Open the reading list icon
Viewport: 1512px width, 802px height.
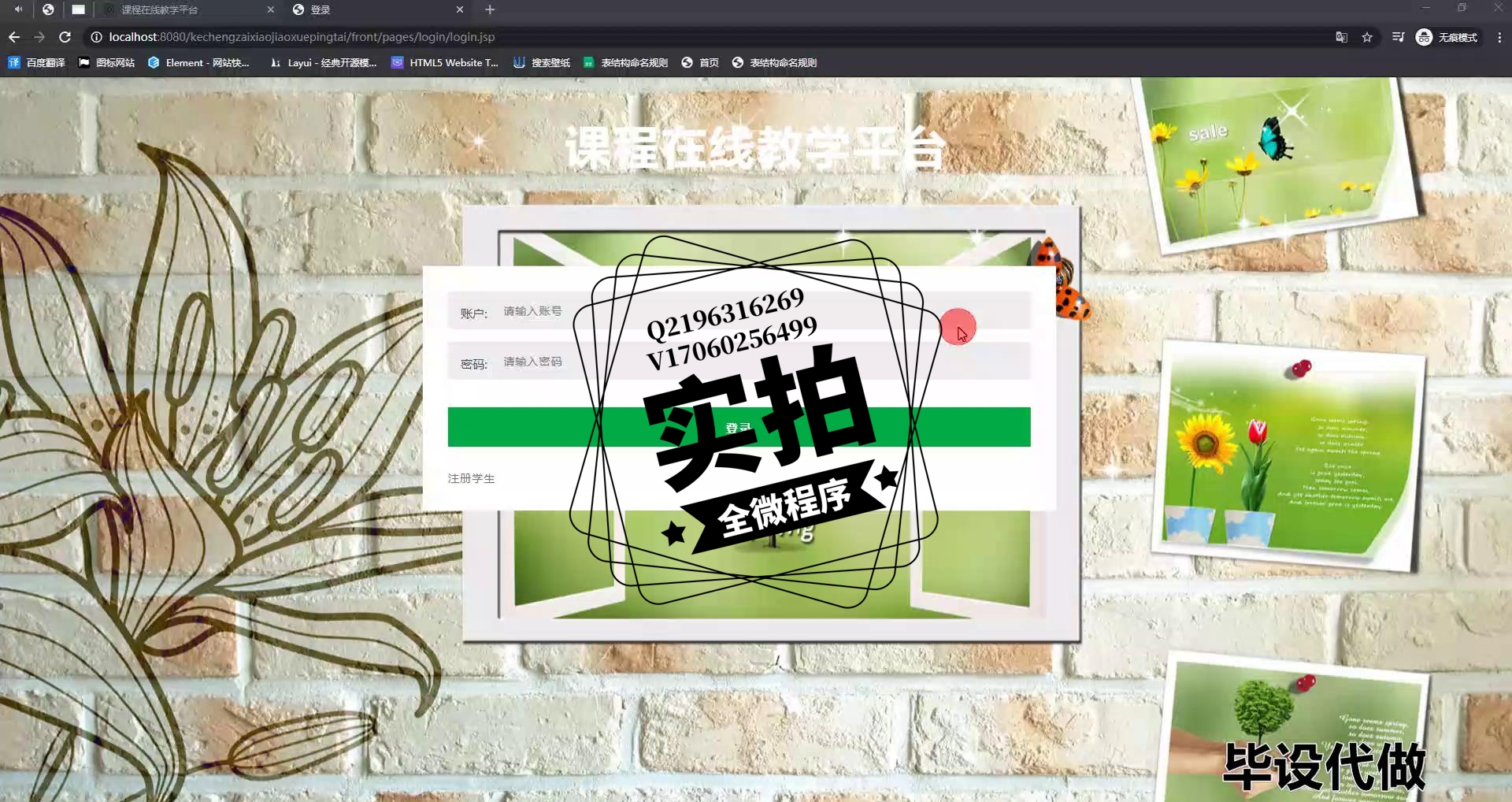1398,37
